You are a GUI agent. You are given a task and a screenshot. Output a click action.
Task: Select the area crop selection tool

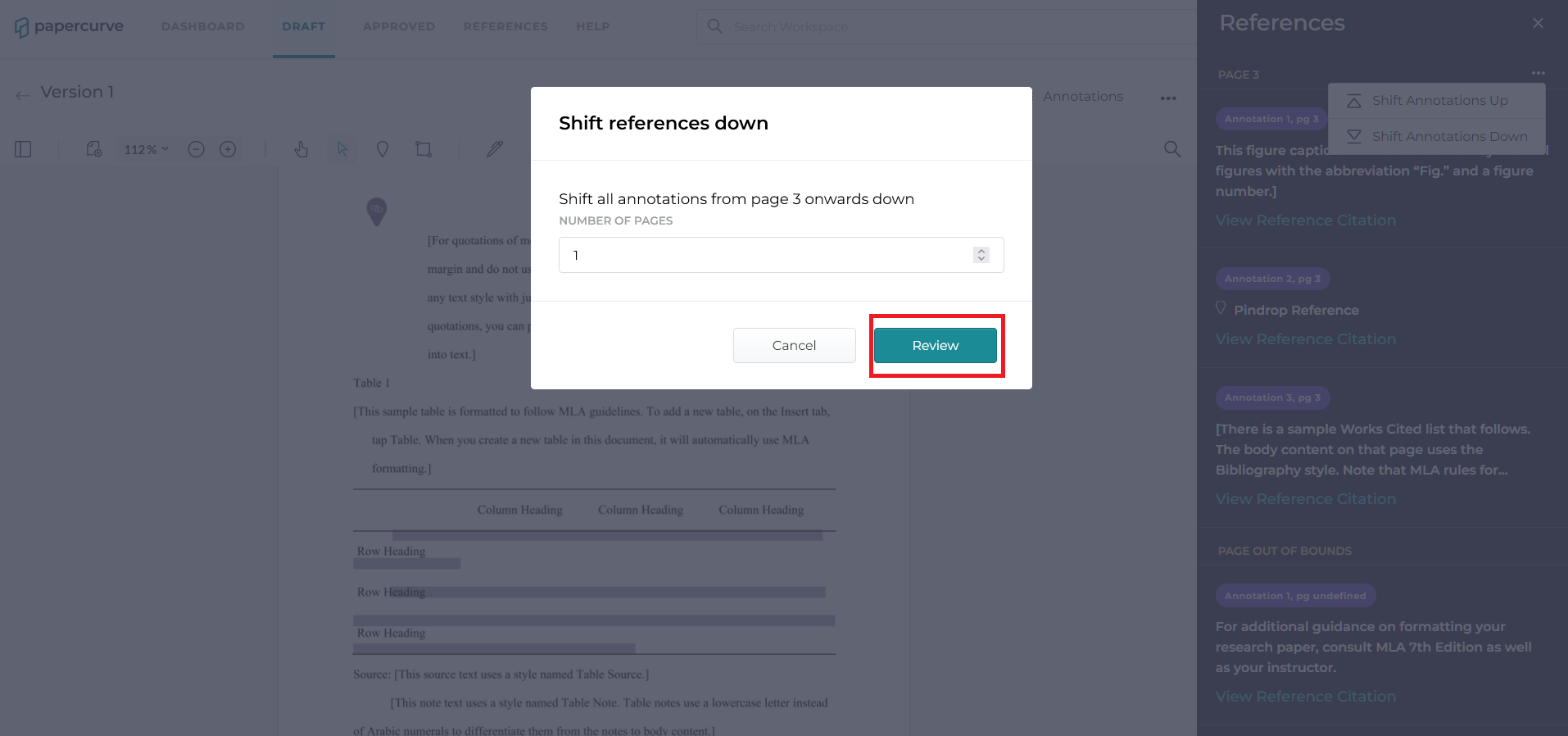(423, 149)
